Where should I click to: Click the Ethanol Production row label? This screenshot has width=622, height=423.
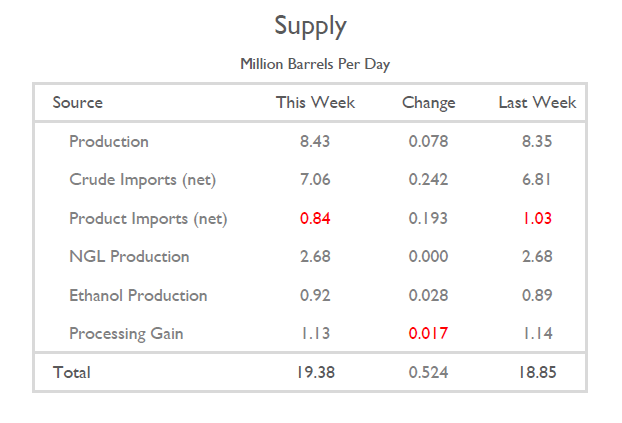(x=138, y=295)
